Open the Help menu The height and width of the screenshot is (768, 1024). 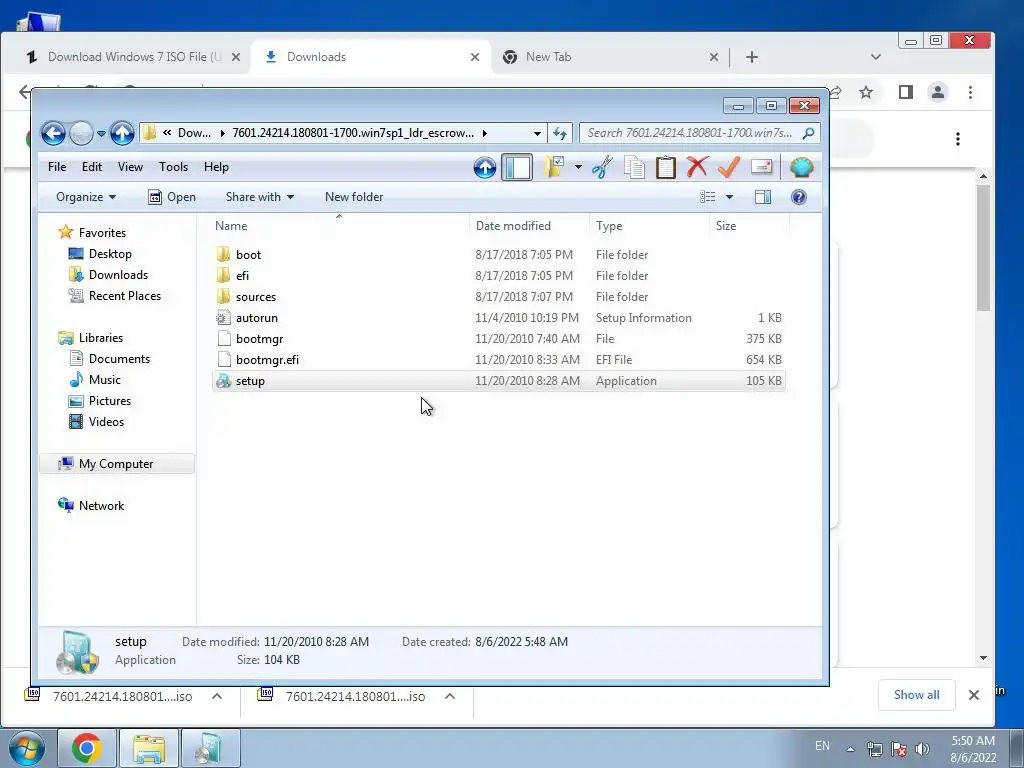[216, 167]
